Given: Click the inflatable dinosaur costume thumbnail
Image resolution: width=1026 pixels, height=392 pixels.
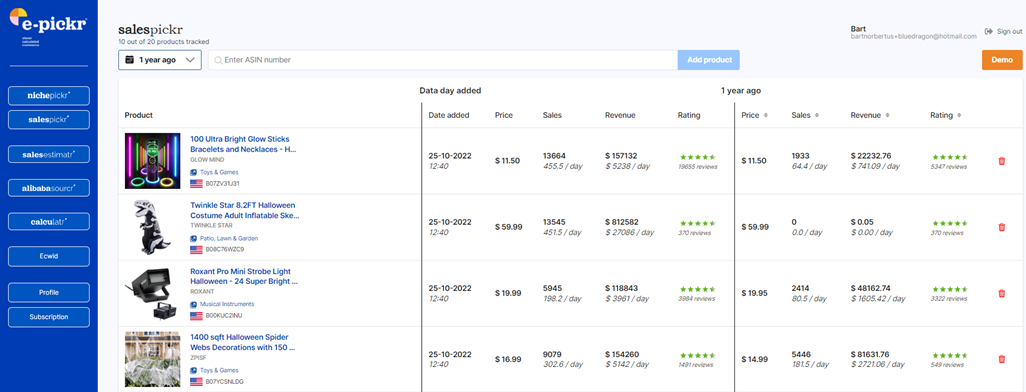Looking at the screenshot, I should tap(152, 227).
